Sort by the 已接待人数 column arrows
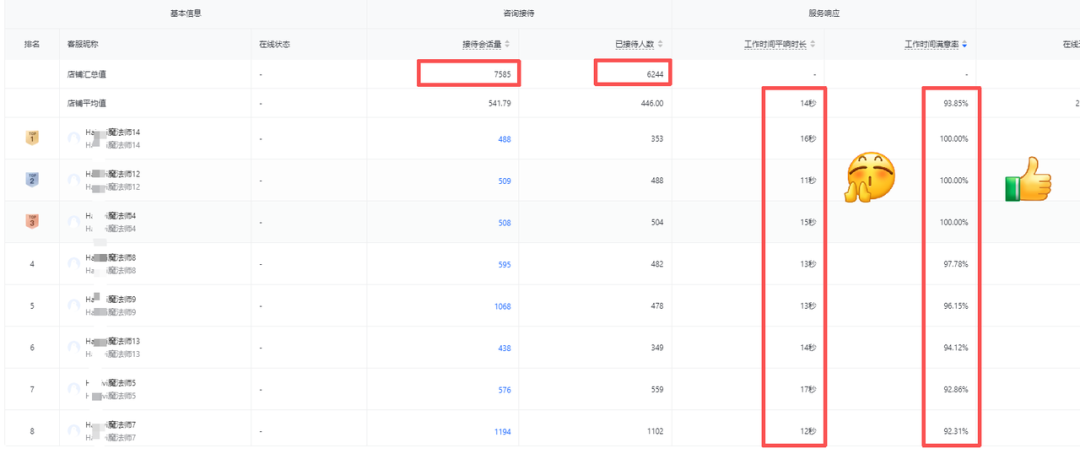Screen dimensions: 1080x470 click(661, 44)
